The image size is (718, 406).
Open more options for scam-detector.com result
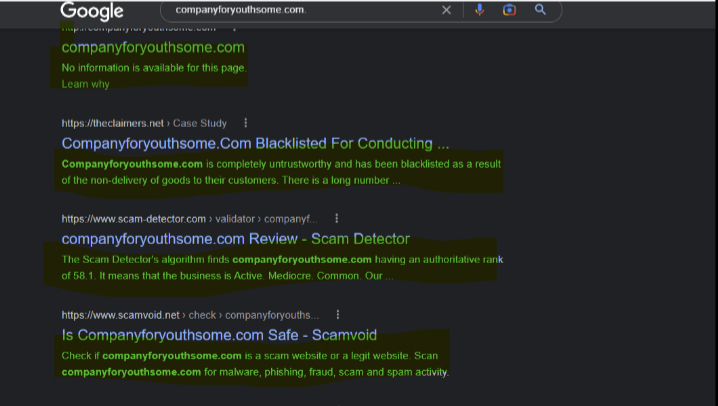(337, 218)
